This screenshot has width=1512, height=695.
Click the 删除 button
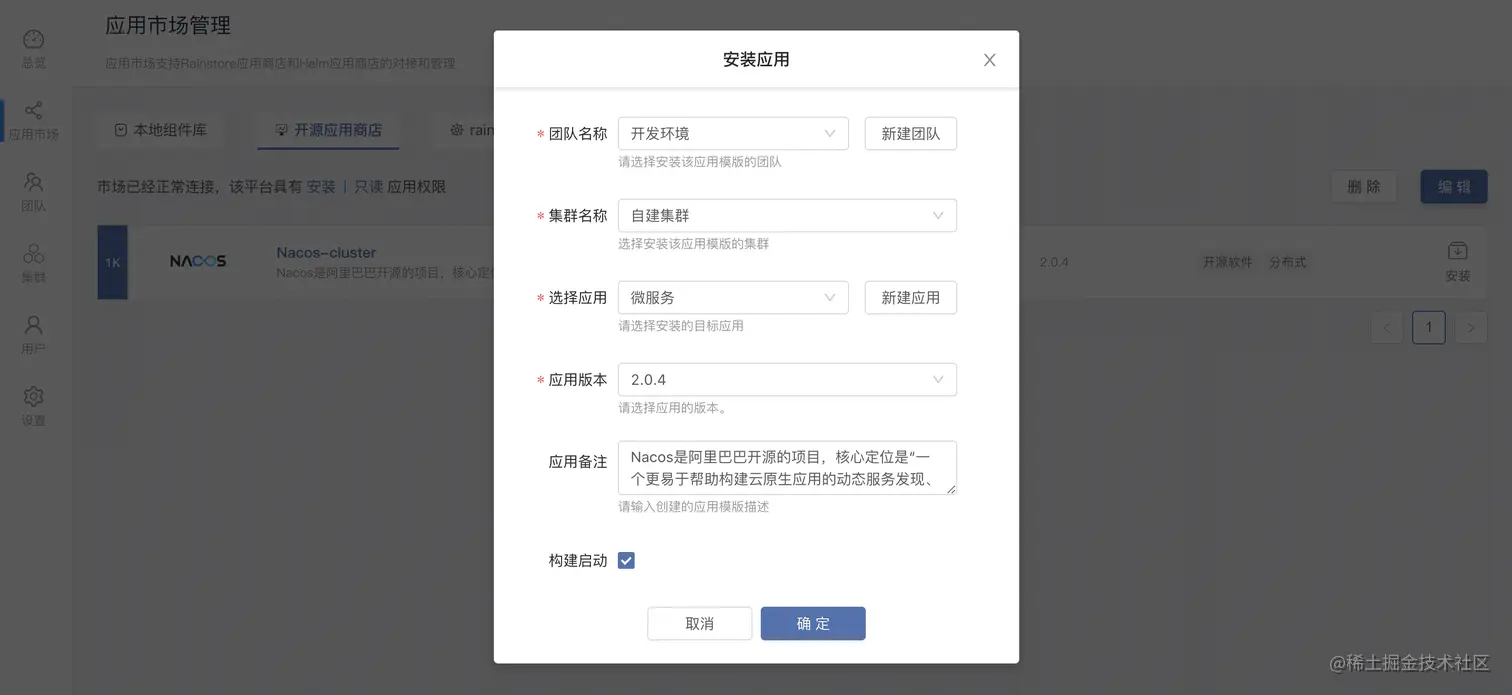[1364, 187]
